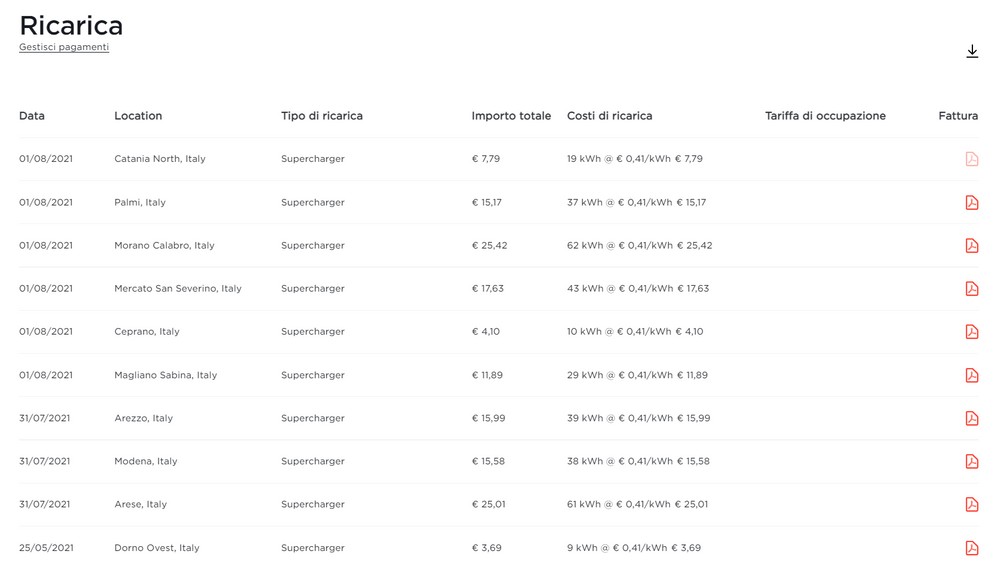Click the Importo totale column header
Viewport: 1000px width, 573px height.
[x=511, y=116]
